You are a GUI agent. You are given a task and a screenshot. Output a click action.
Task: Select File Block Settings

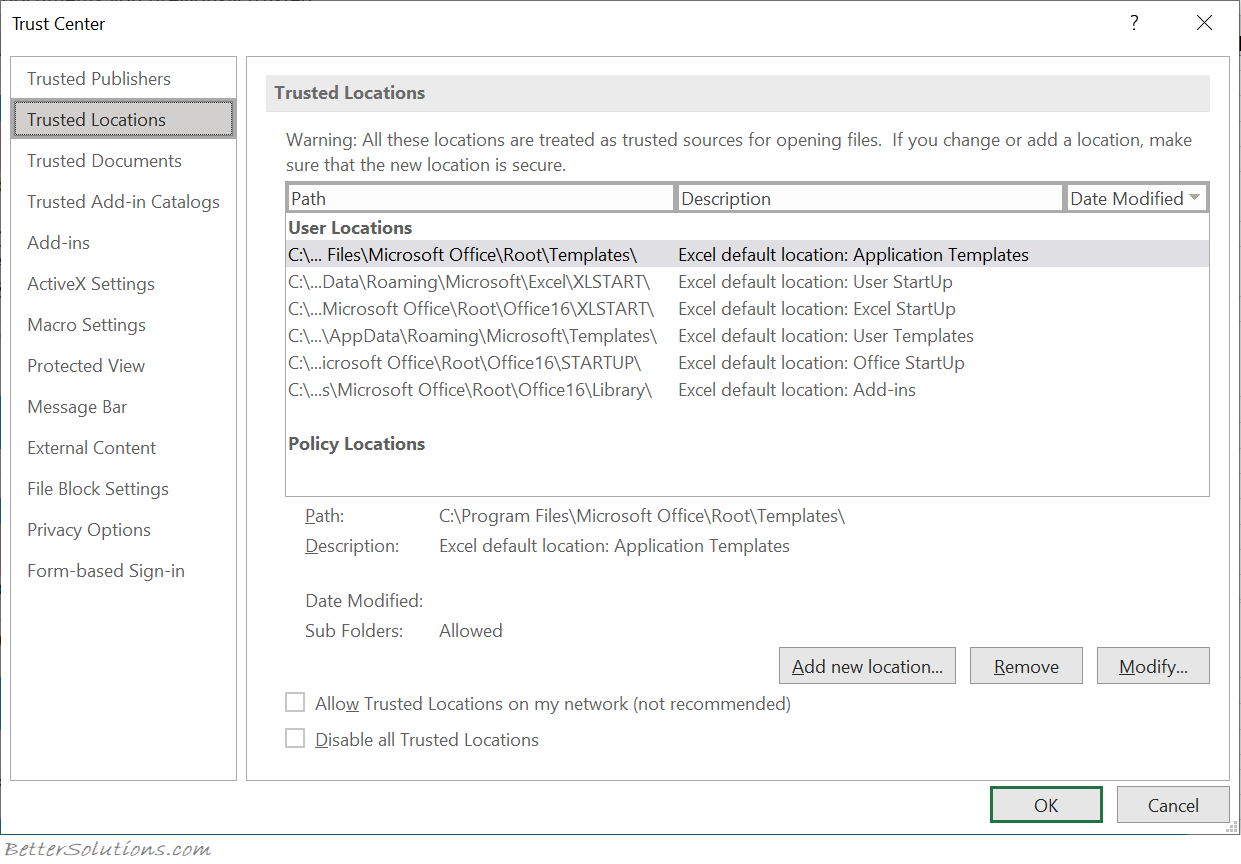pos(97,488)
